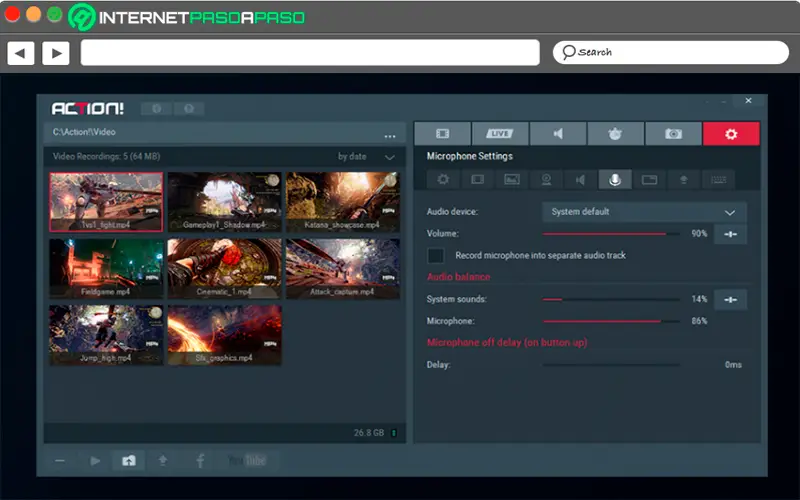Viewport: 800px width, 500px height.
Task: Open the screenshot camera tab
Action: pos(673,134)
